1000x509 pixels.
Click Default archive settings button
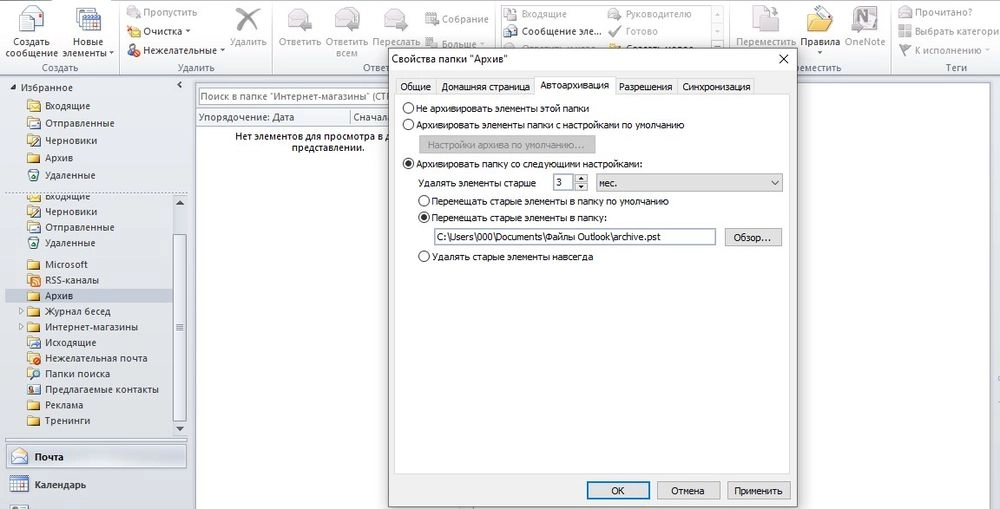pyautogui.click(x=506, y=145)
